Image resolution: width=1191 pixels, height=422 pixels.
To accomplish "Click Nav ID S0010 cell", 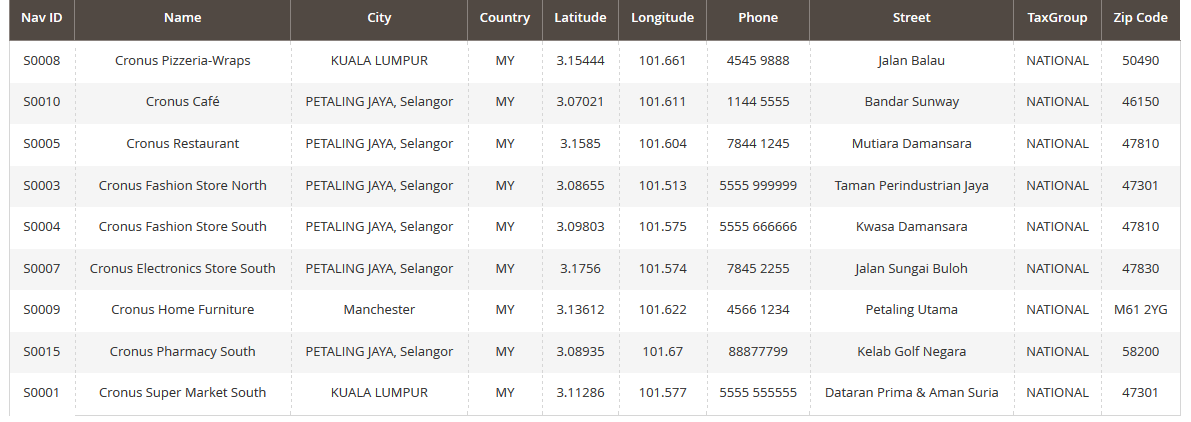I will tap(42, 102).
